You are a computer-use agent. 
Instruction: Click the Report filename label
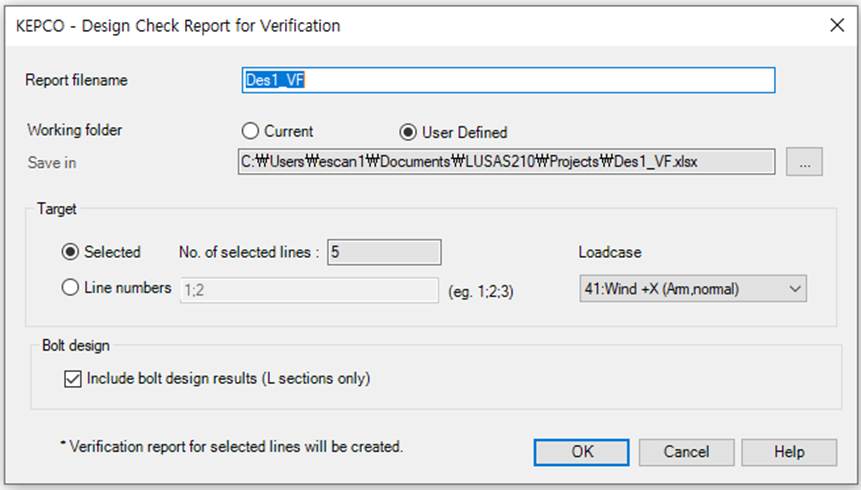pos(77,80)
